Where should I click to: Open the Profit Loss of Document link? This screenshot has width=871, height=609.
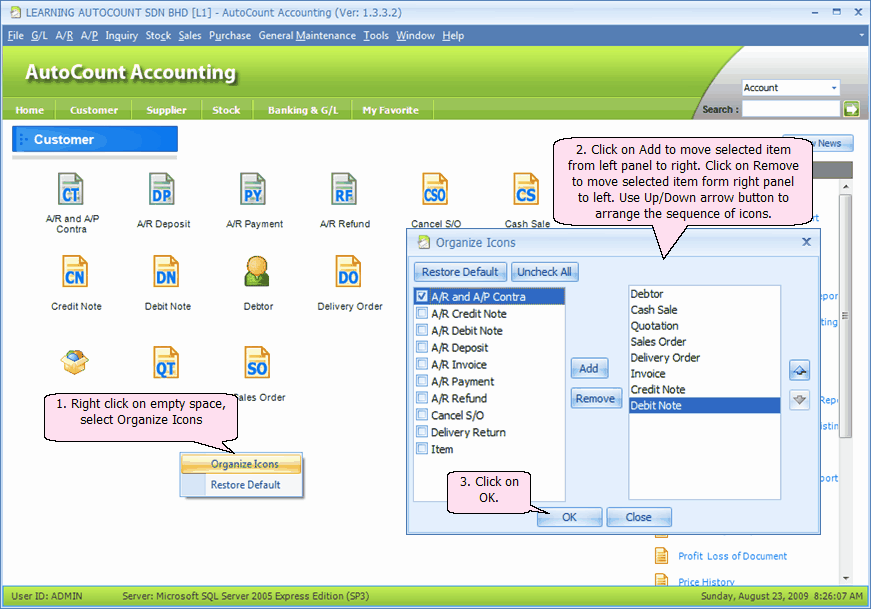(732, 556)
